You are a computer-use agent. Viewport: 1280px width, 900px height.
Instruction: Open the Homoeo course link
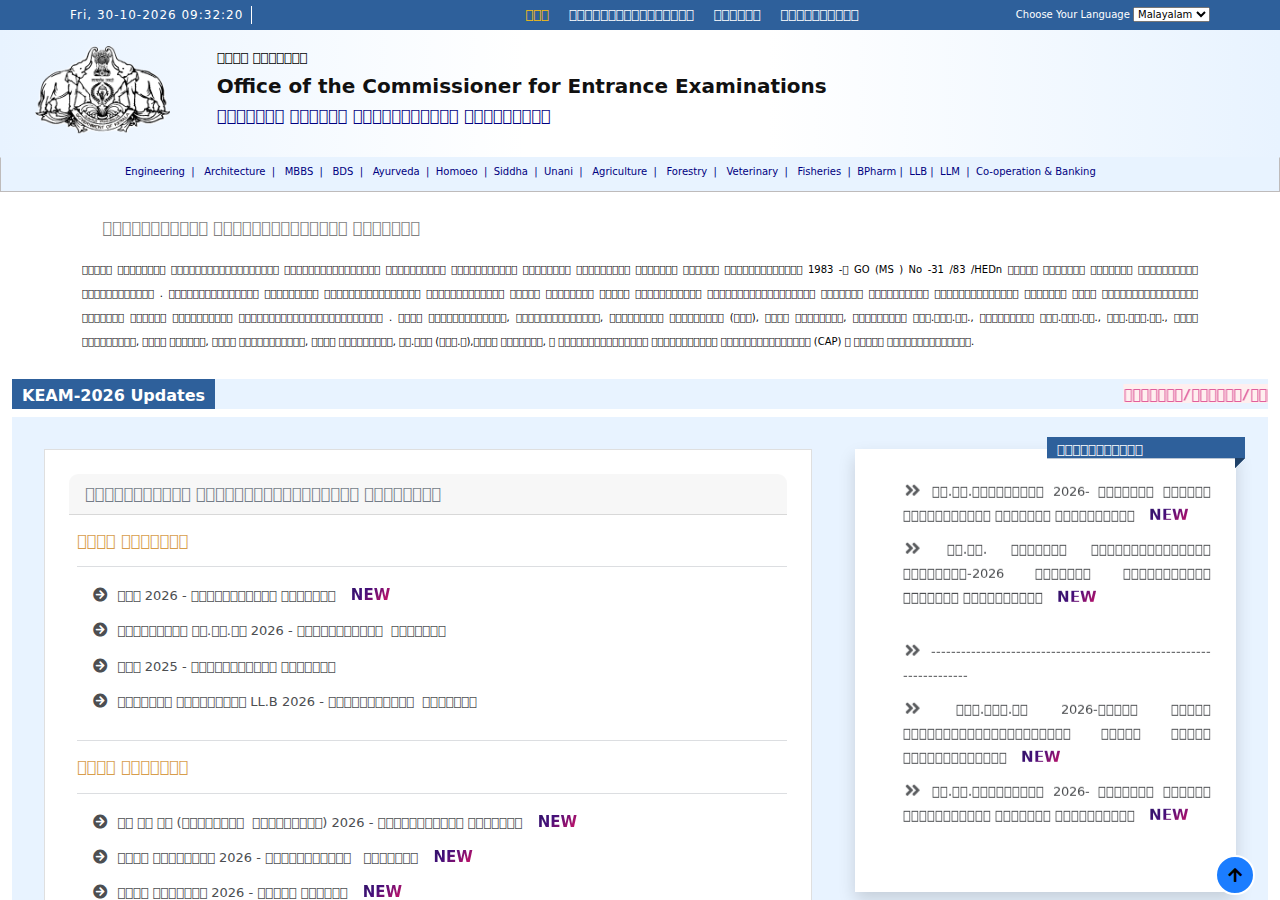[x=457, y=172]
